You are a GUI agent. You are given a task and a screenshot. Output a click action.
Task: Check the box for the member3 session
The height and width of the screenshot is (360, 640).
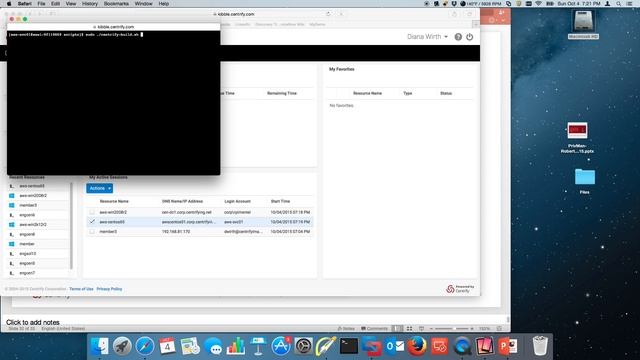coord(92,231)
